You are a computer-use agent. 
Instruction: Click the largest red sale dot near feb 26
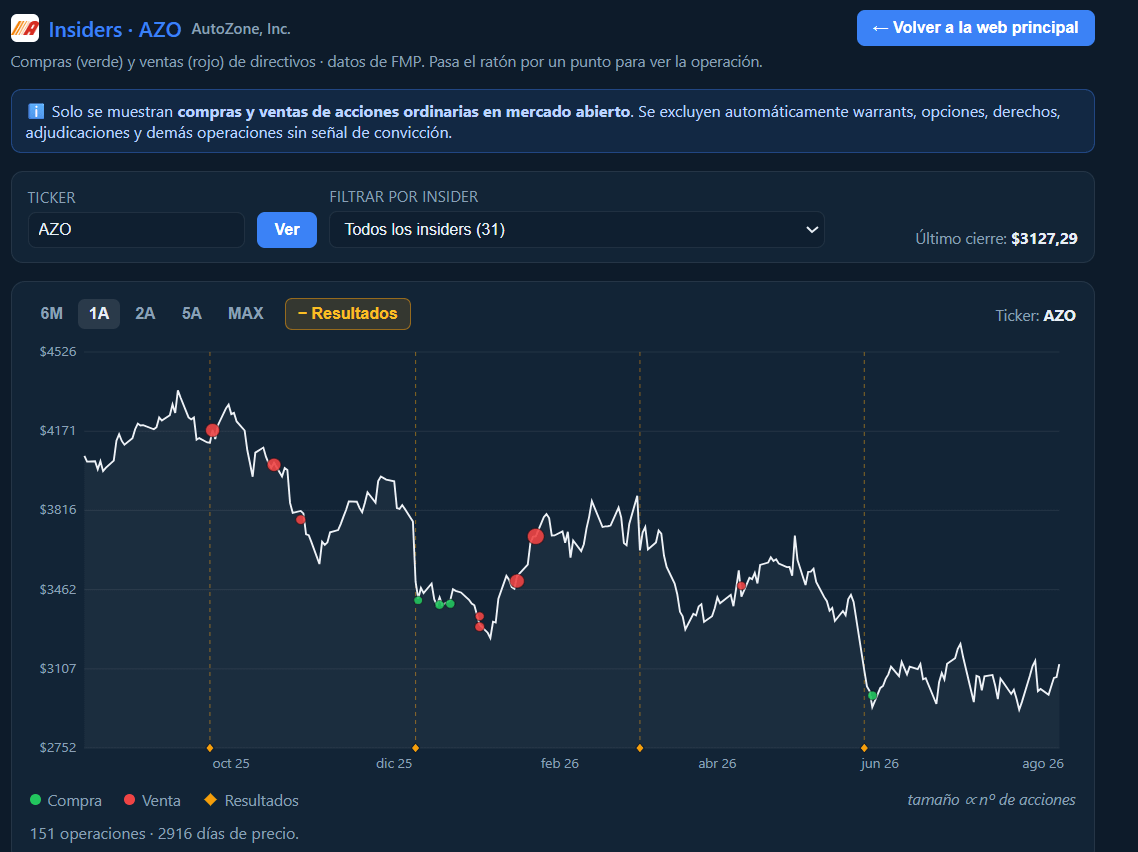click(536, 536)
